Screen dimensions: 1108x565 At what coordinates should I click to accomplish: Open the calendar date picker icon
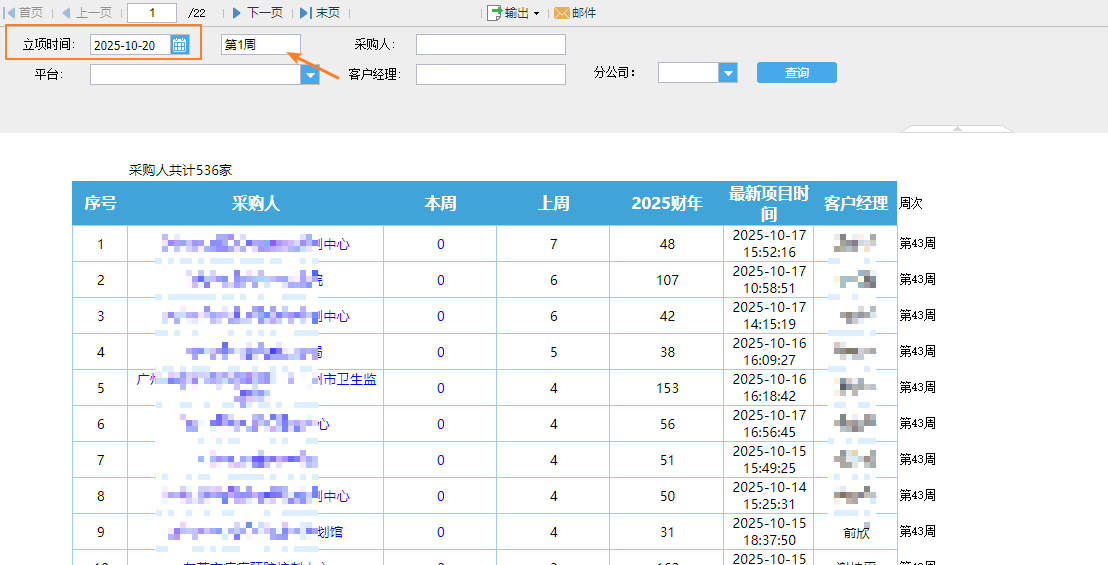pos(180,45)
